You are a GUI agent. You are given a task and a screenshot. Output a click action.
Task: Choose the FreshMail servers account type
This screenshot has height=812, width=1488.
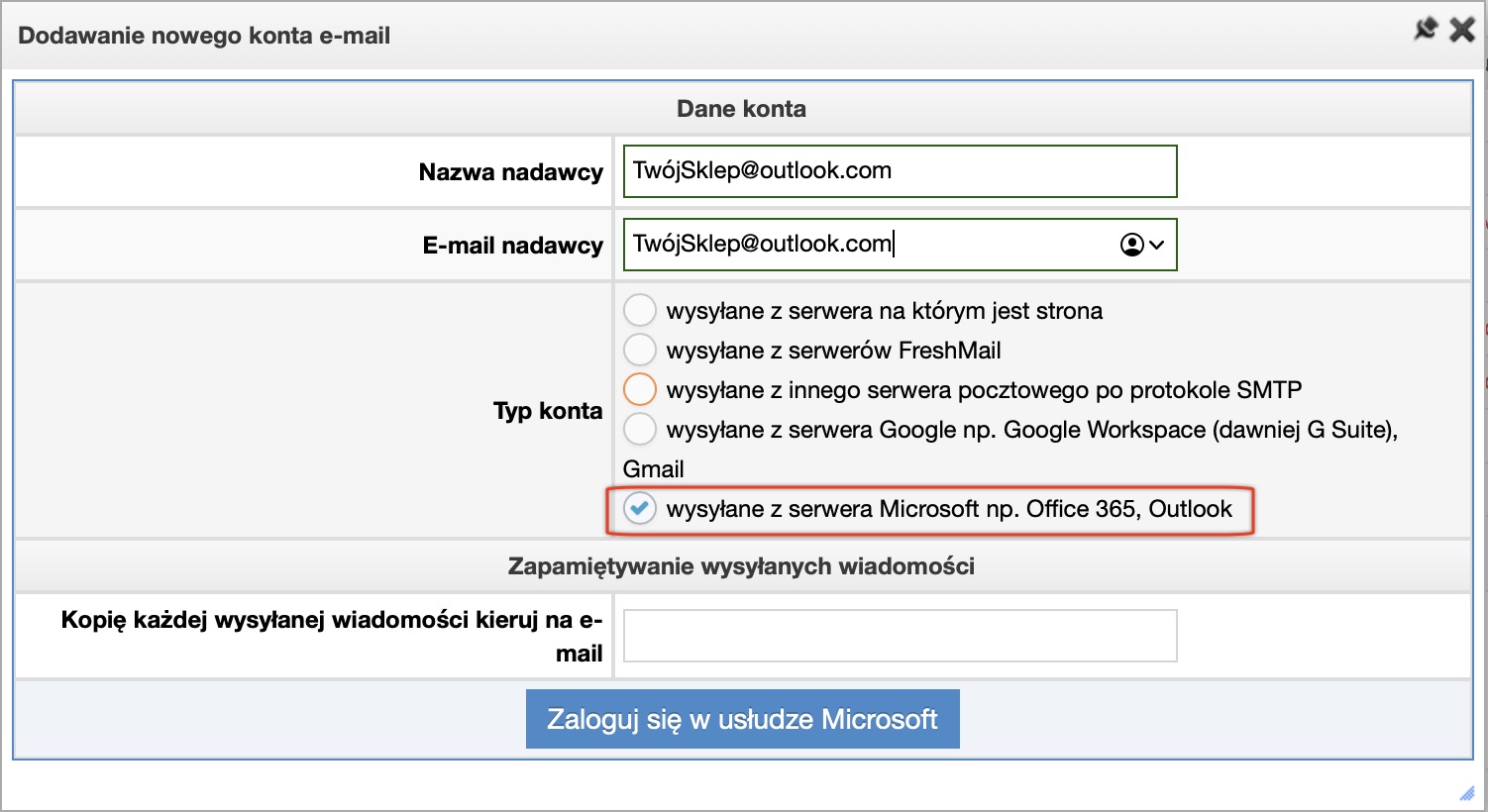coord(640,350)
